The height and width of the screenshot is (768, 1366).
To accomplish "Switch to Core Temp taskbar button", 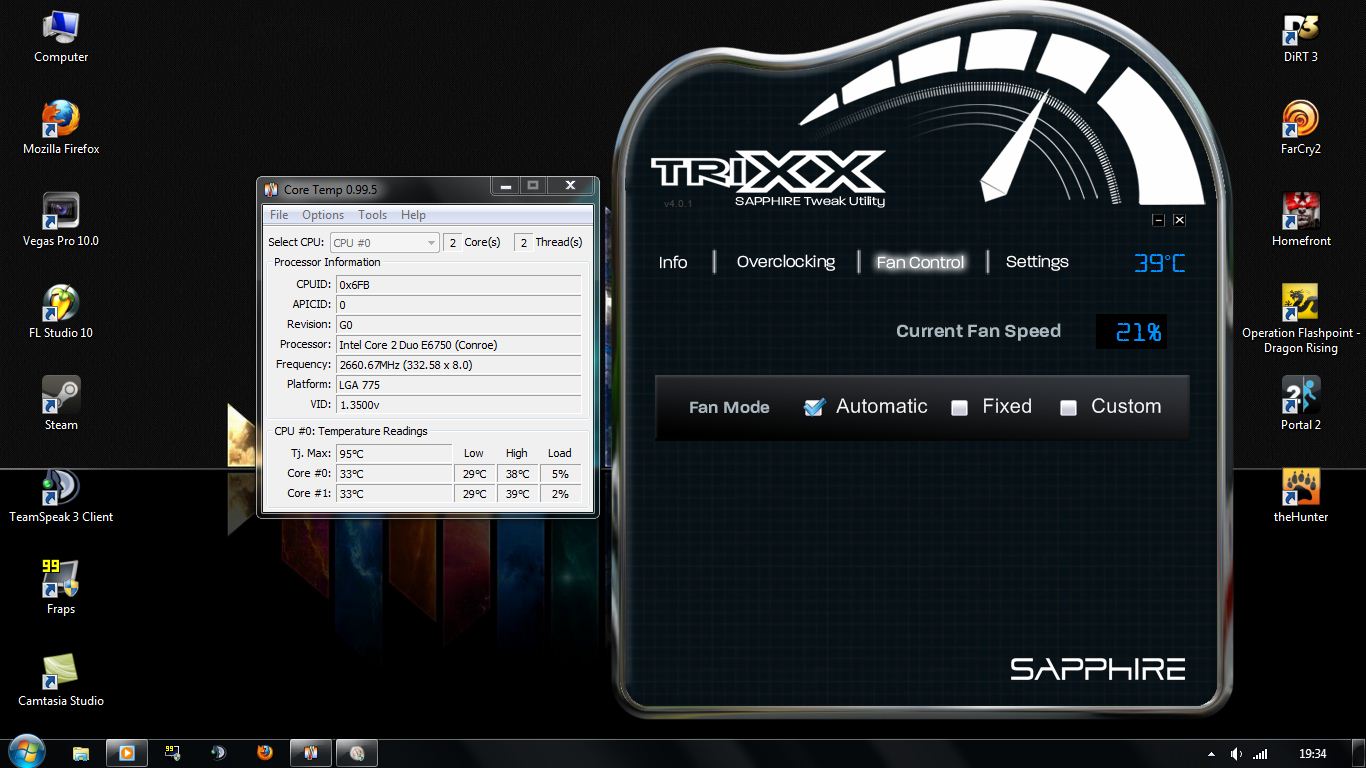I will (310, 753).
